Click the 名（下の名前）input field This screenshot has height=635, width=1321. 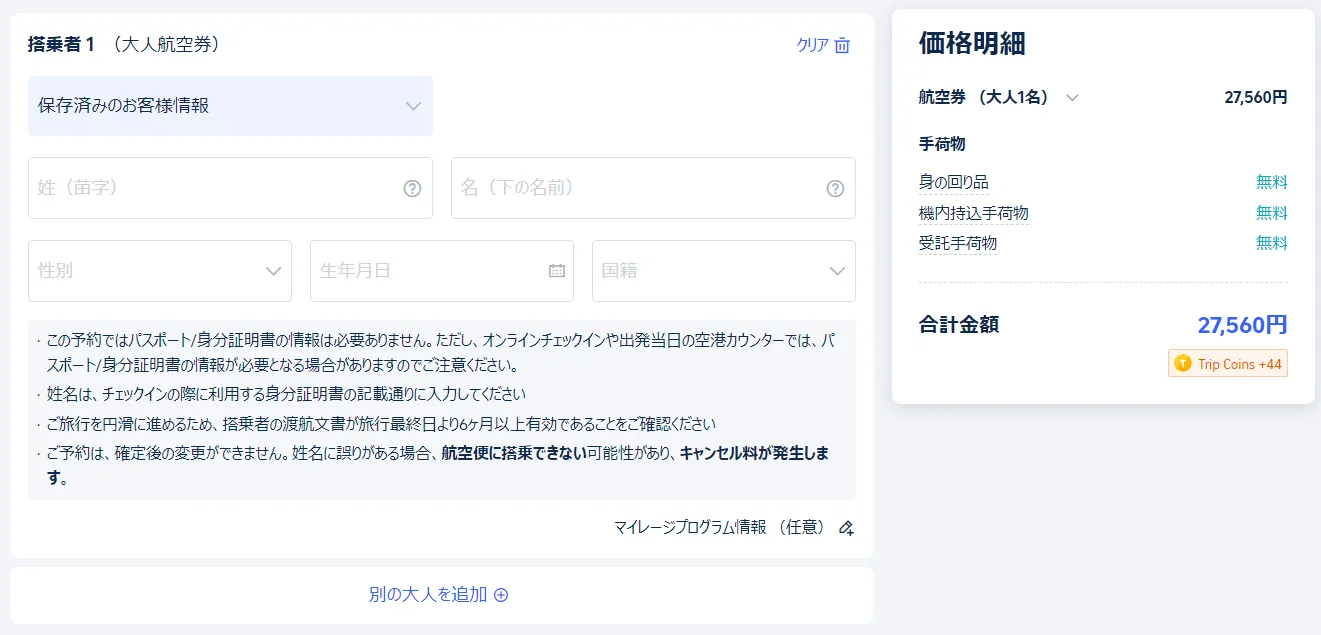tap(653, 188)
